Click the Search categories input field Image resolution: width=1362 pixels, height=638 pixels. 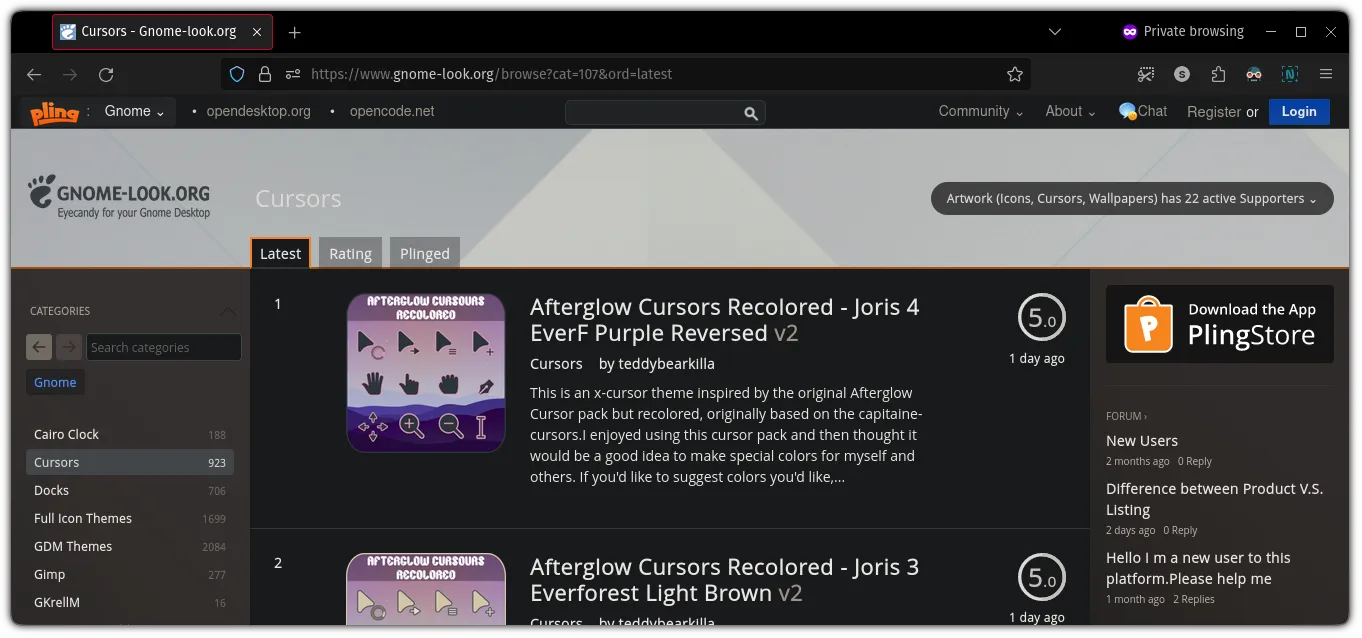(x=163, y=347)
